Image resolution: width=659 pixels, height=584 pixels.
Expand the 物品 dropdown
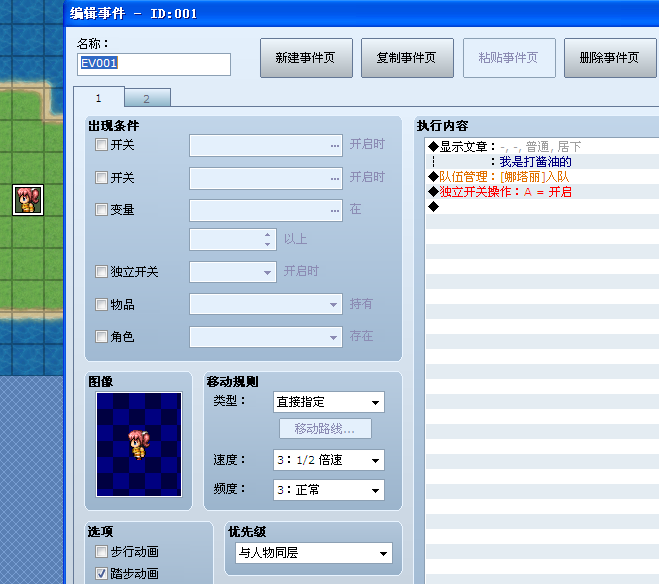point(266,304)
